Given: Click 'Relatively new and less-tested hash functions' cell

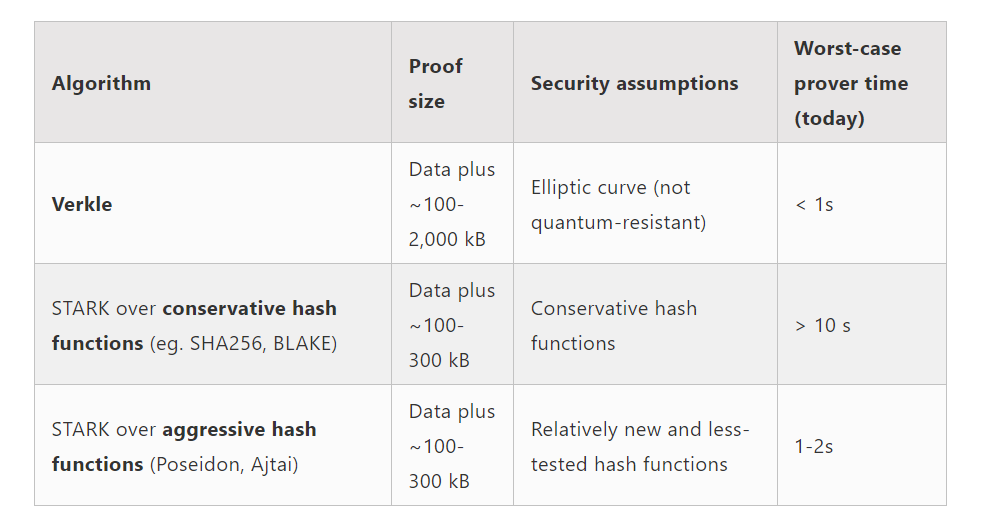Looking at the screenshot, I should click(x=645, y=445).
